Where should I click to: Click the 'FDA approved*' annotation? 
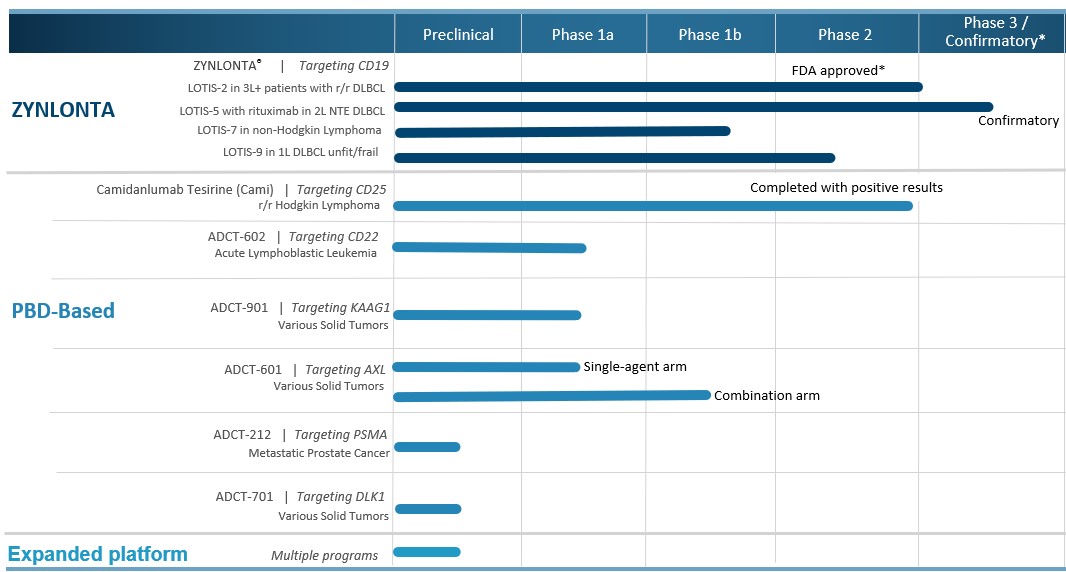tap(838, 71)
